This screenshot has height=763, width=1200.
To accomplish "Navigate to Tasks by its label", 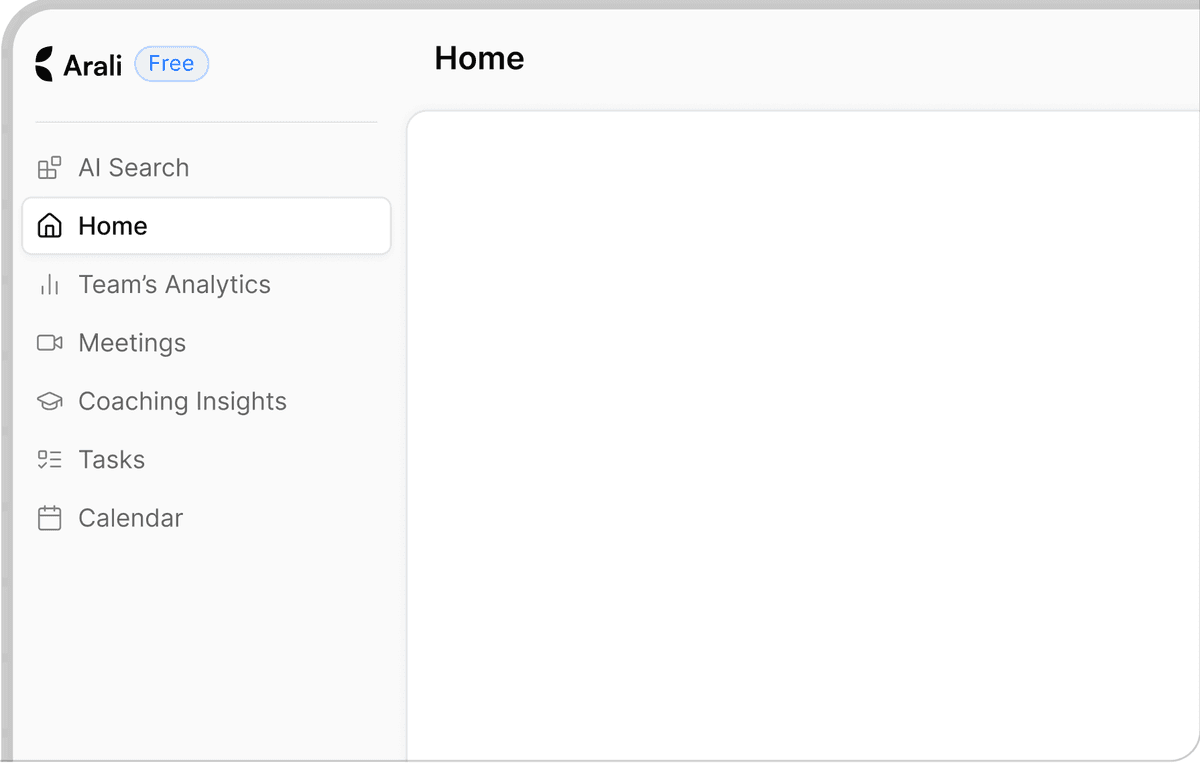I will pyautogui.click(x=111, y=460).
